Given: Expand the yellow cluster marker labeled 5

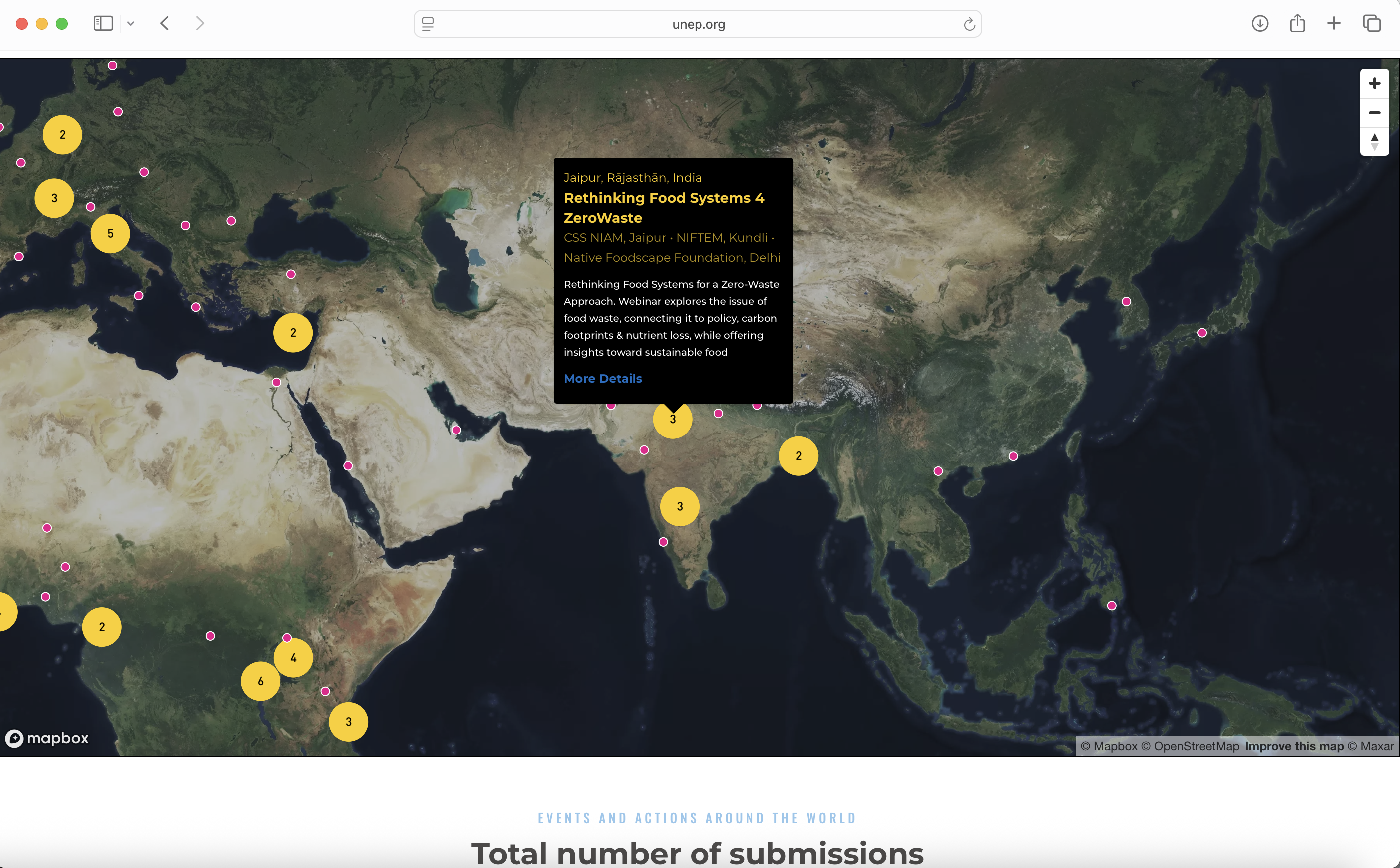Looking at the screenshot, I should (x=110, y=234).
